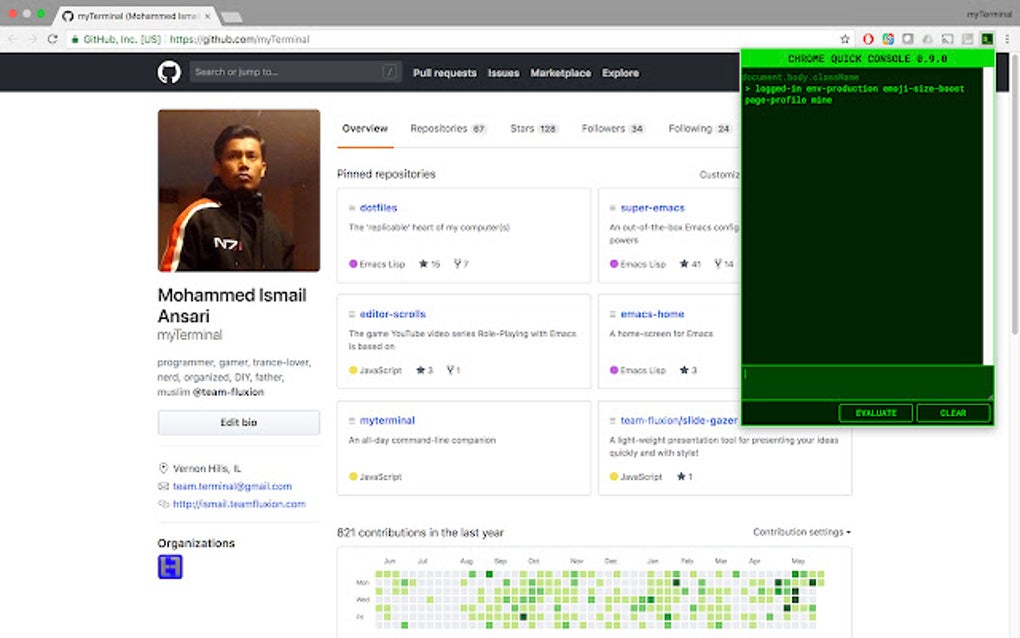Click the @team-fluxion mention in the bio

228,392
